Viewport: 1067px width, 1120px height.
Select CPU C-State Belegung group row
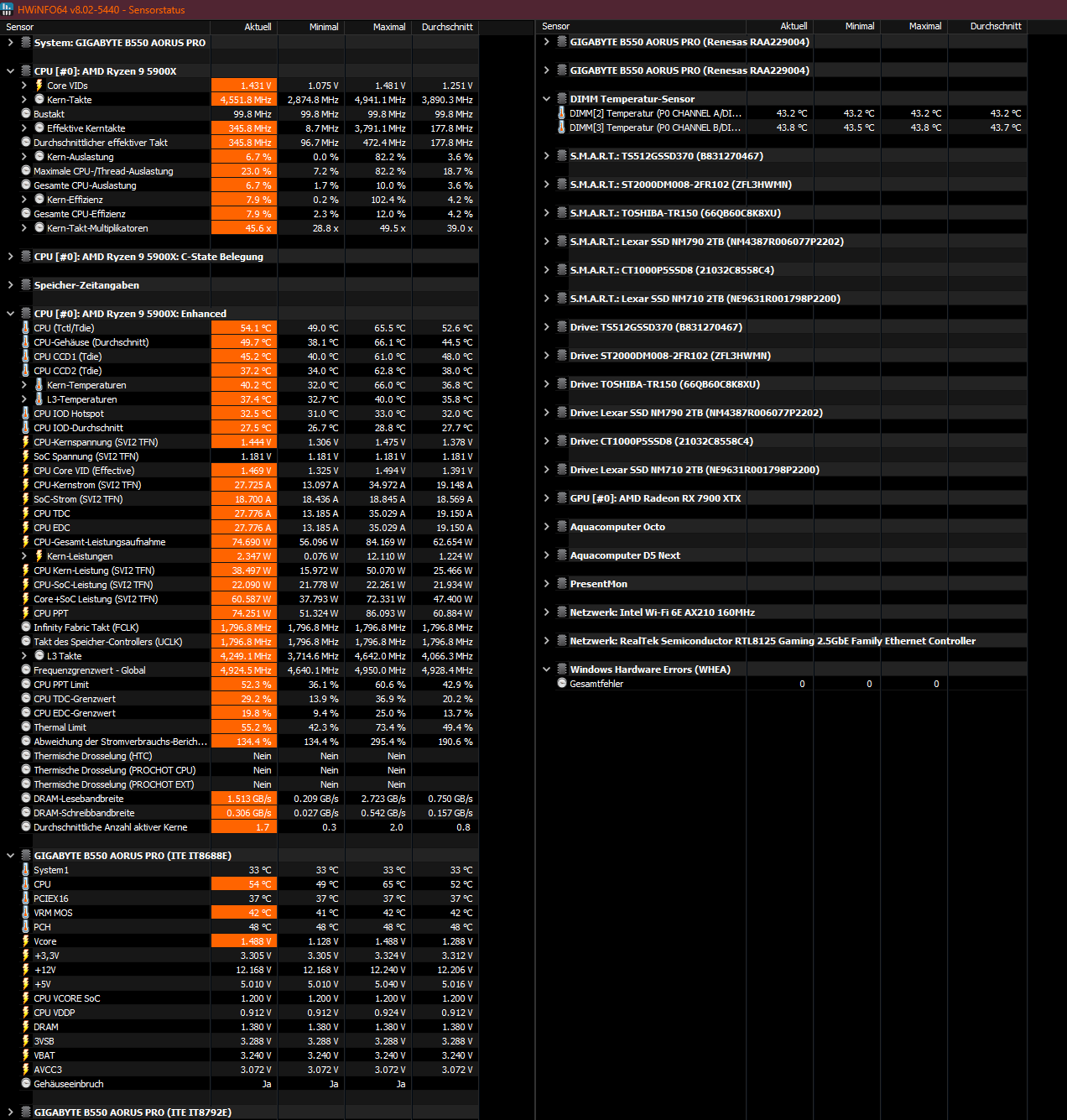(240, 257)
